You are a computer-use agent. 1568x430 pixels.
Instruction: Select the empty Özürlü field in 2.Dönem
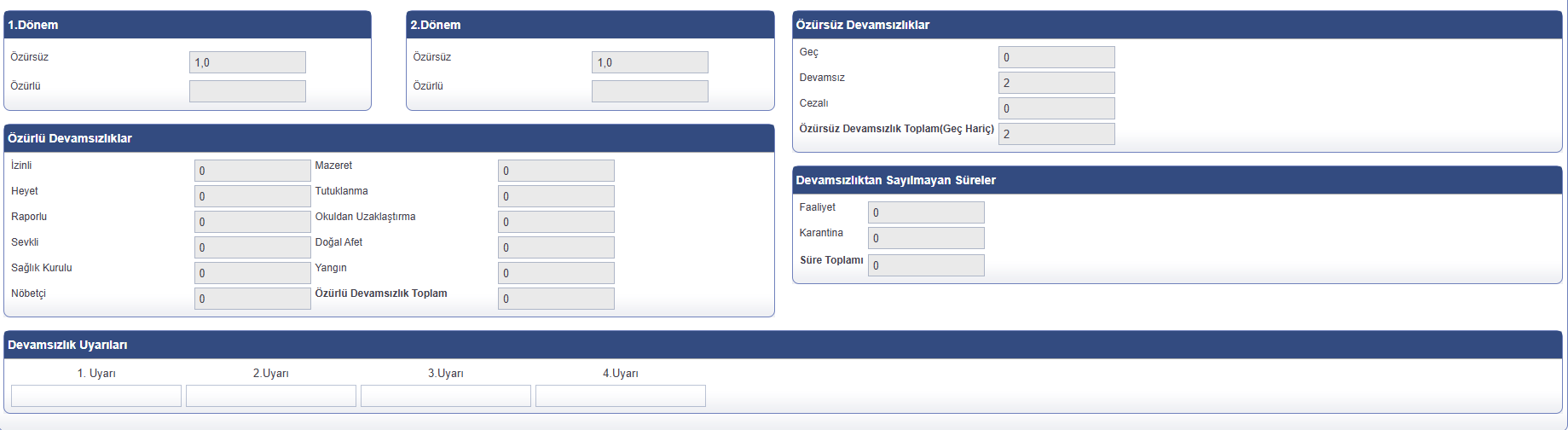click(650, 91)
